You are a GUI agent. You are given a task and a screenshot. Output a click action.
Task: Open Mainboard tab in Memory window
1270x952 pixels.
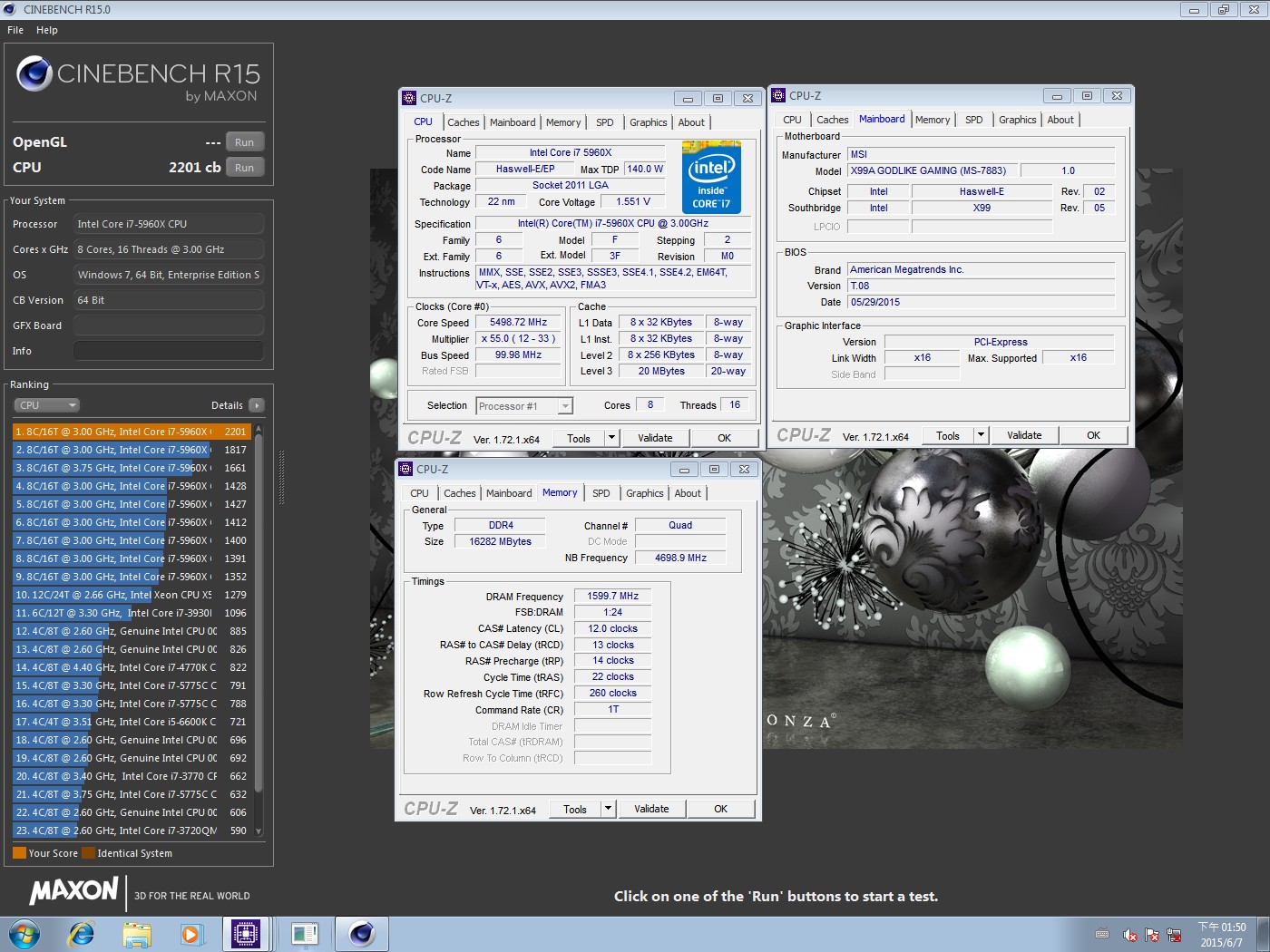(509, 493)
